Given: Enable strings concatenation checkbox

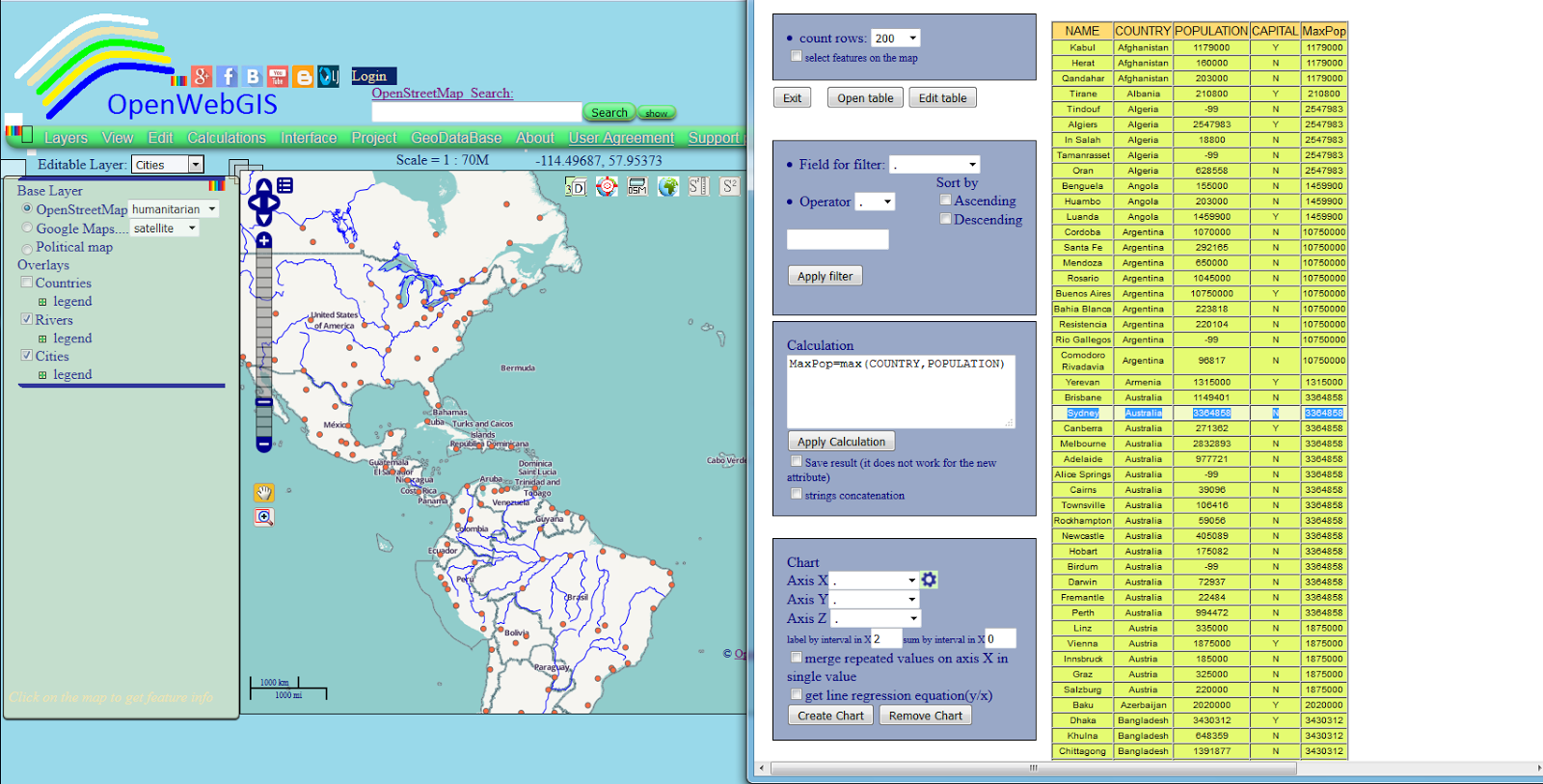Looking at the screenshot, I should click(x=796, y=494).
